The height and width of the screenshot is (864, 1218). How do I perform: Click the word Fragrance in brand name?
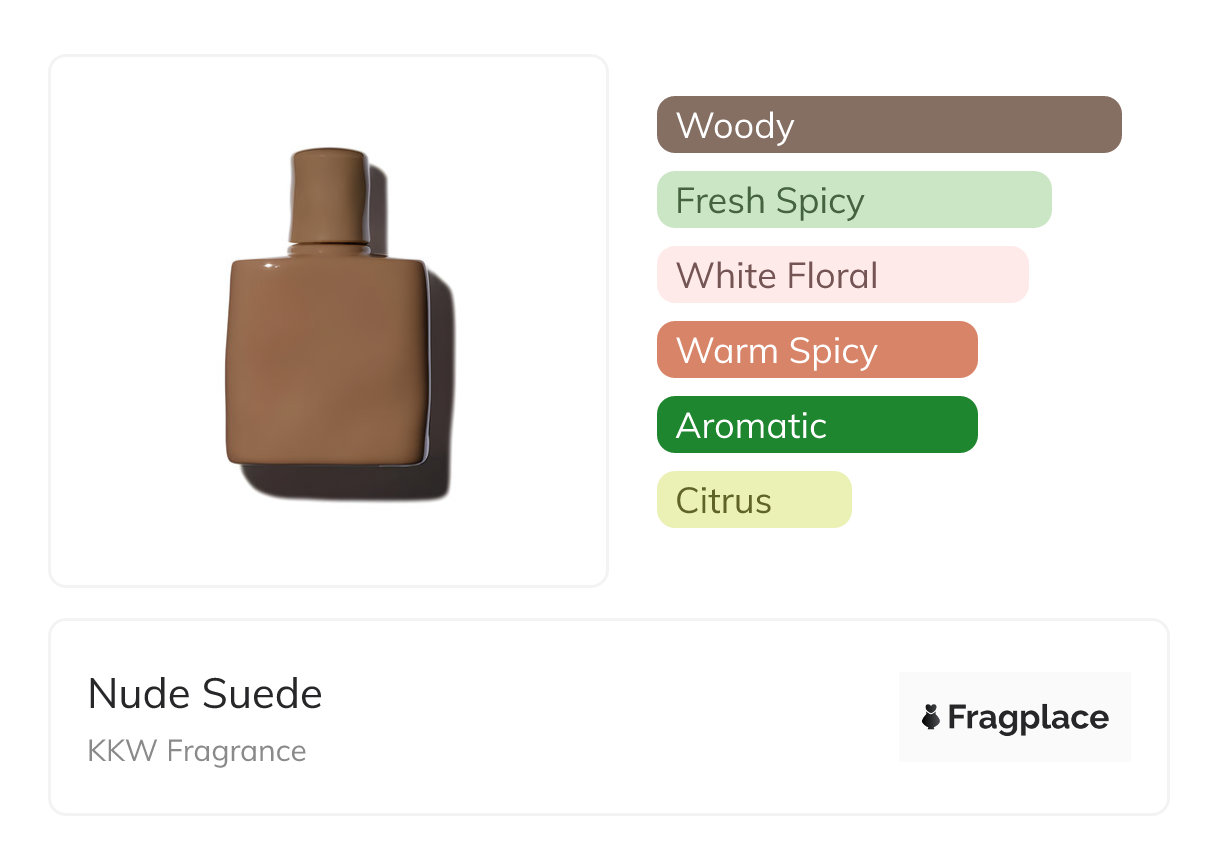tap(236, 751)
